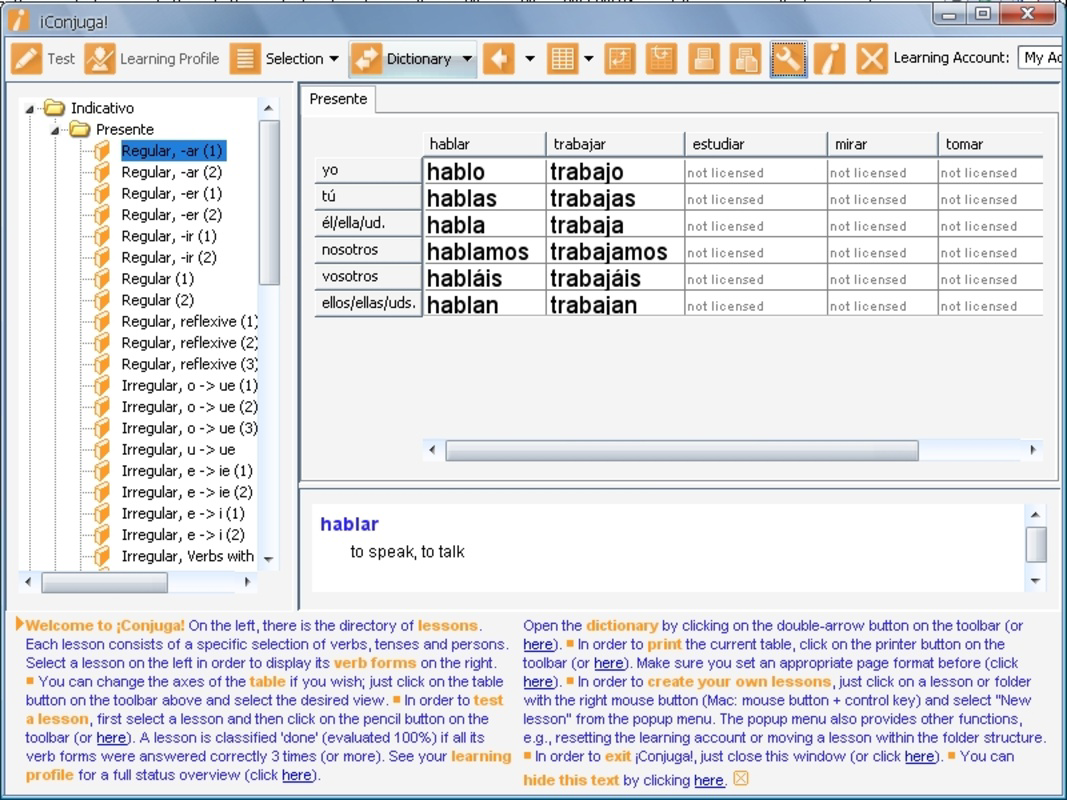Click the Presente folder icon
1067x800 pixels.
click(x=80, y=129)
